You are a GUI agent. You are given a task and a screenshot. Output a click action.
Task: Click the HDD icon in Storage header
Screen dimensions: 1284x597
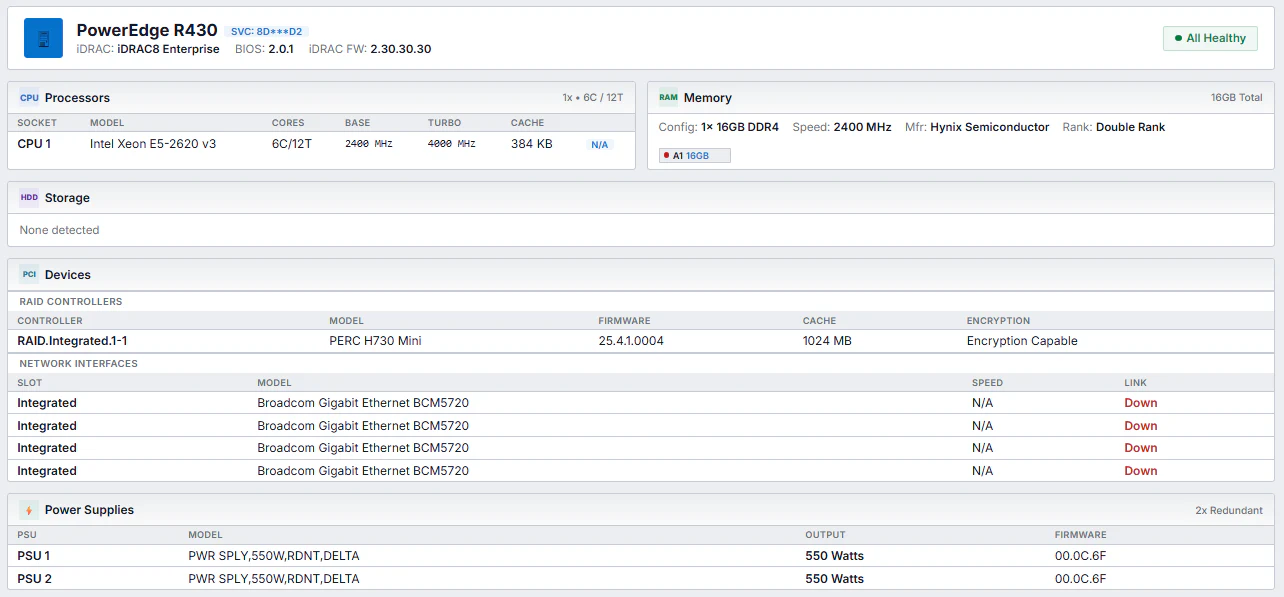(x=29, y=198)
